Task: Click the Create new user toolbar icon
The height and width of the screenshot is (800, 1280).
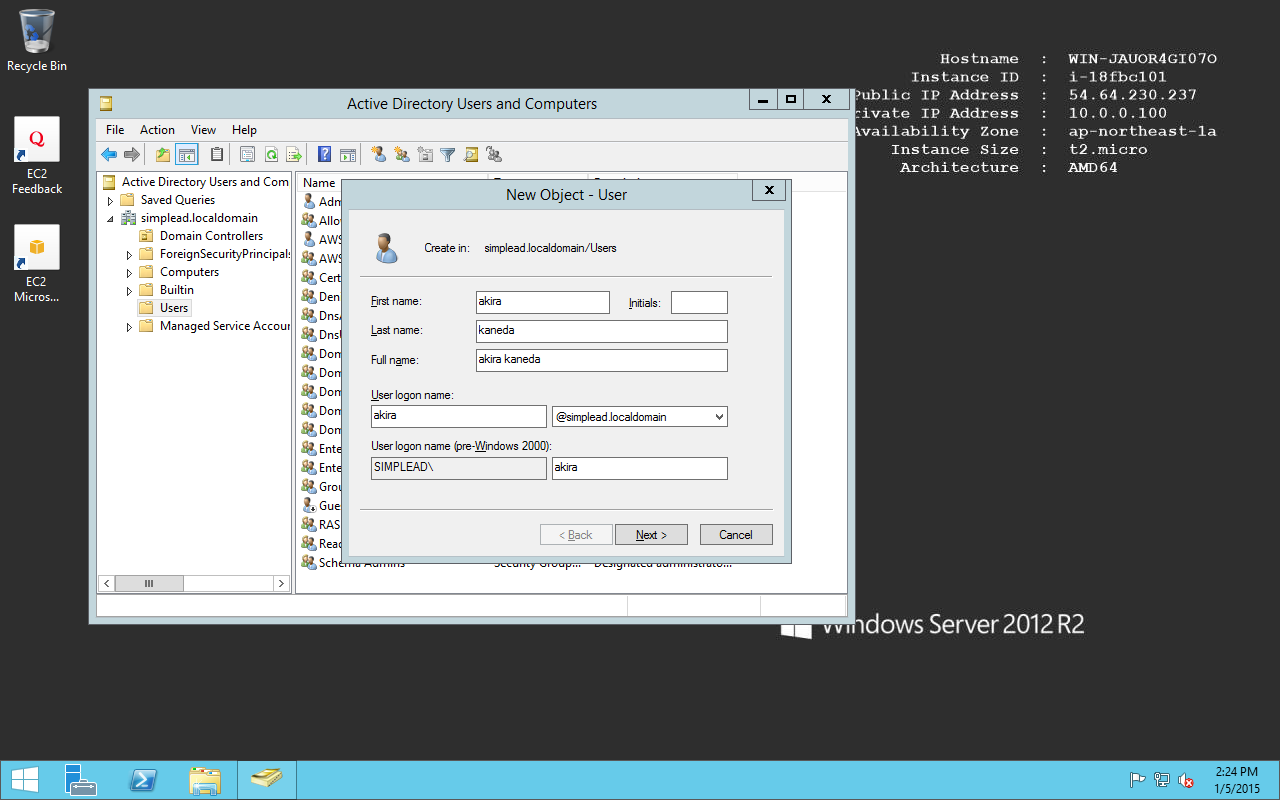Action: (379, 154)
